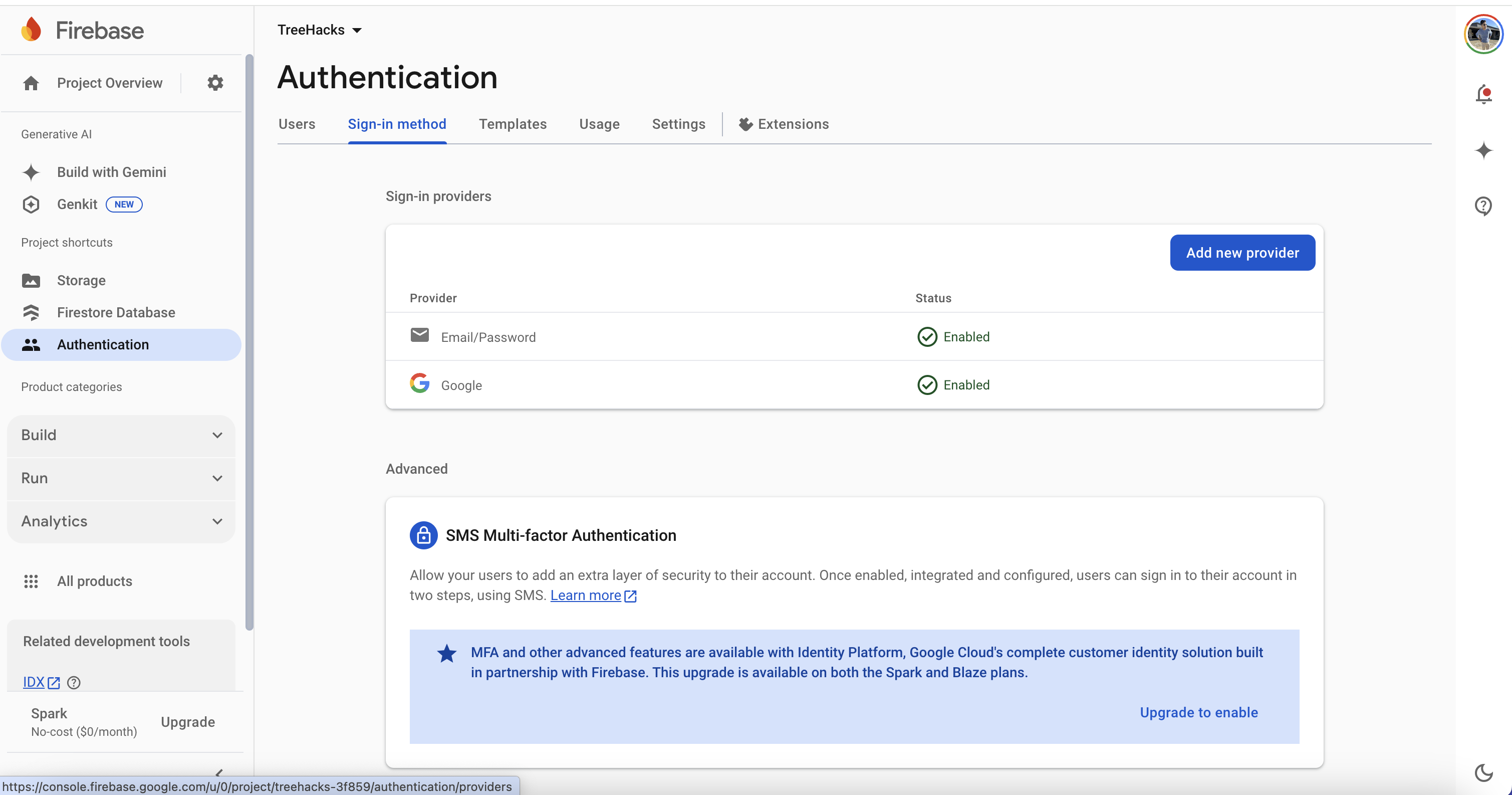Click help icon next to IDX

pos(74,682)
